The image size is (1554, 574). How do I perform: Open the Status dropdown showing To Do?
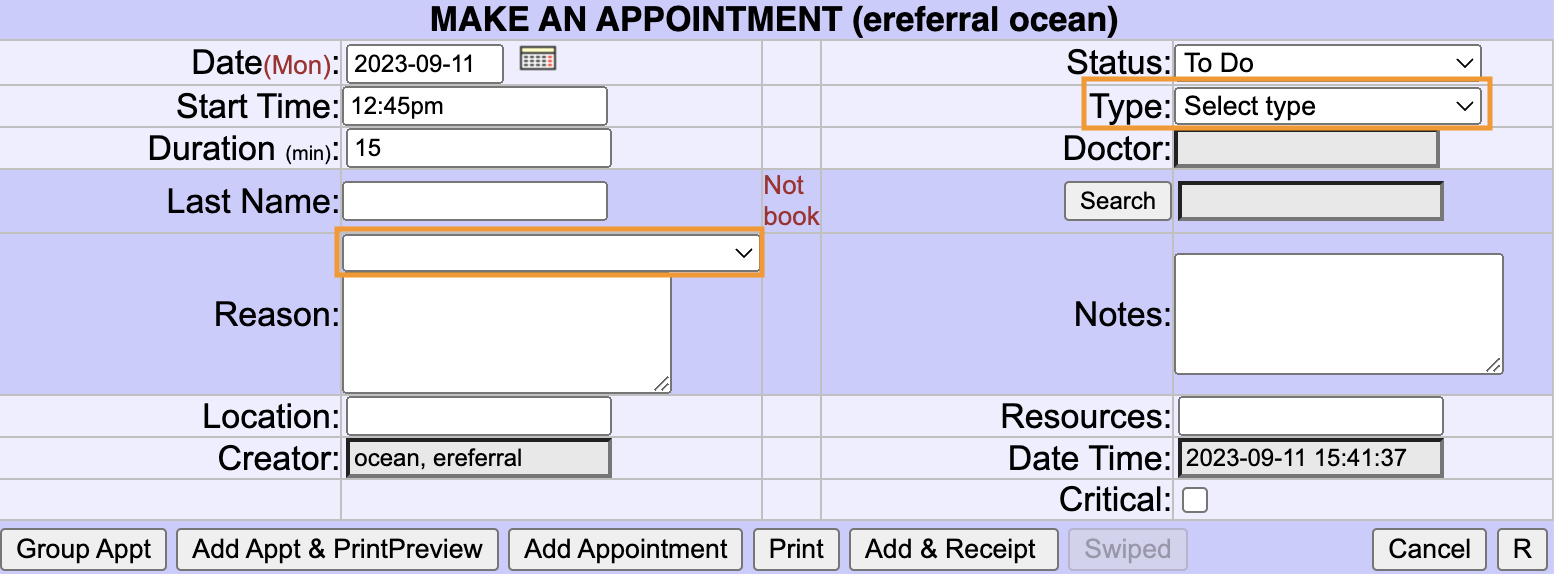click(1327, 63)
